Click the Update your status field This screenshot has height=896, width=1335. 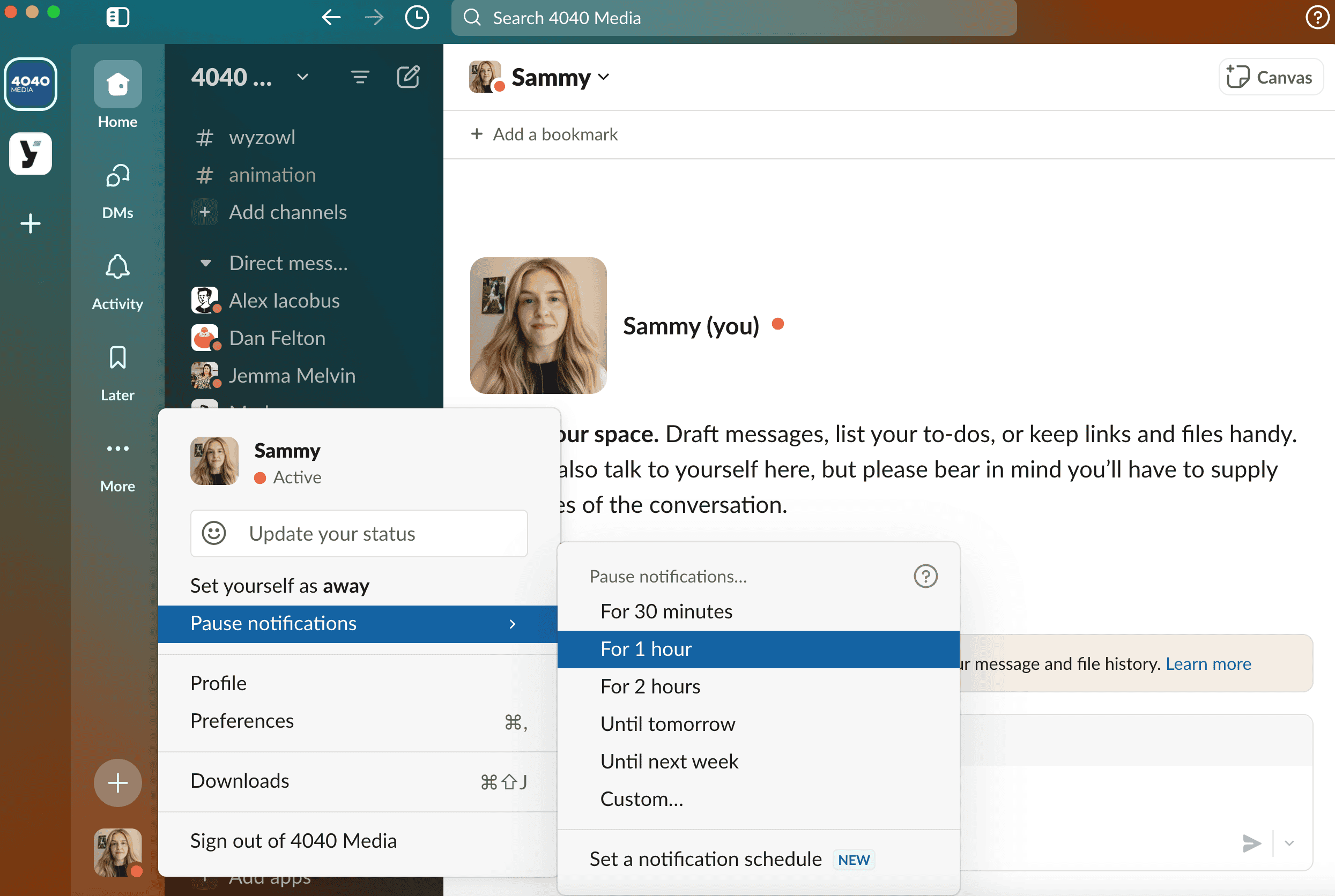point(359,533)
